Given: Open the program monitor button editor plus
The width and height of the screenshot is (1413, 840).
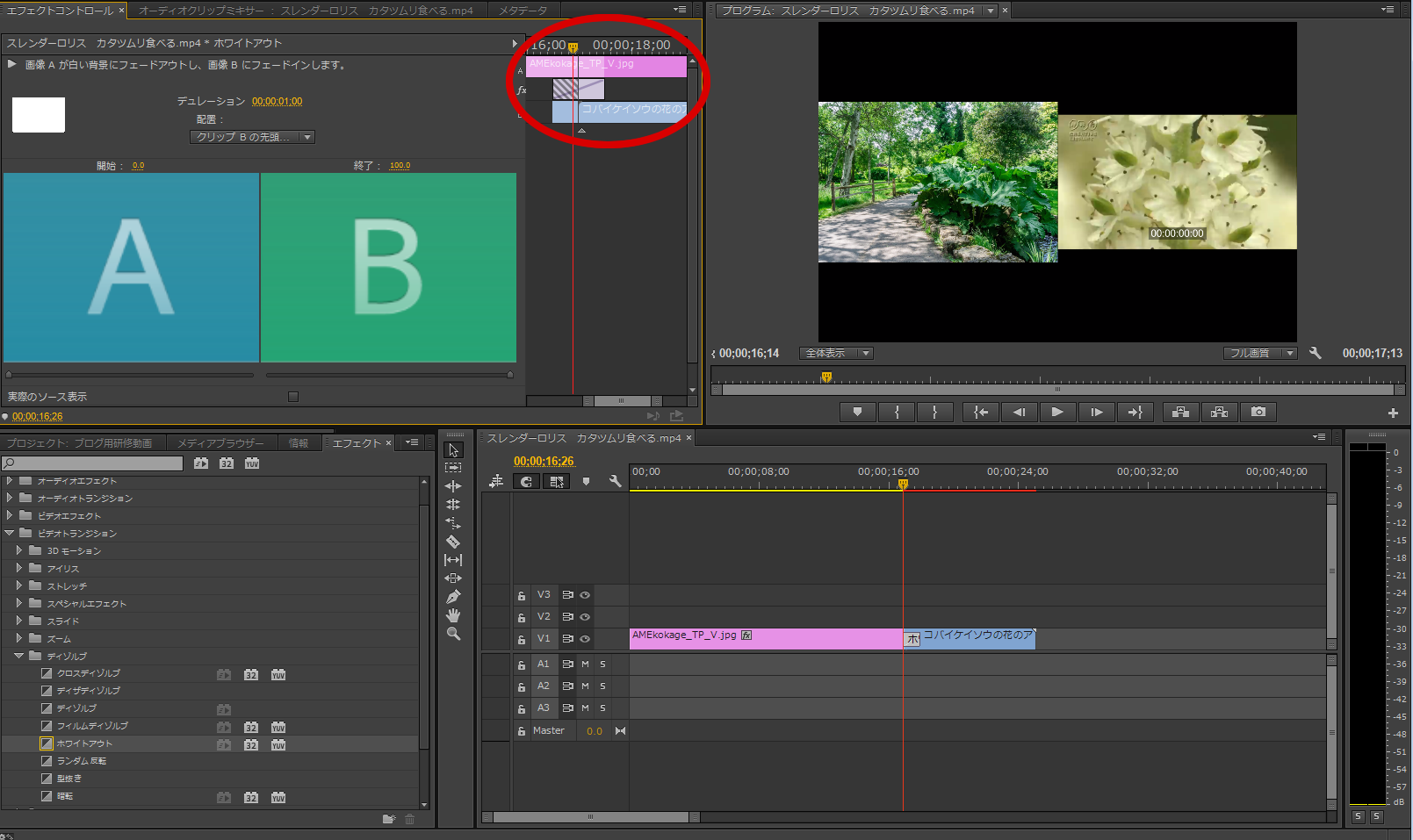Looking at the screenshot, I should pyautogui.click(x=1393, y=413).
